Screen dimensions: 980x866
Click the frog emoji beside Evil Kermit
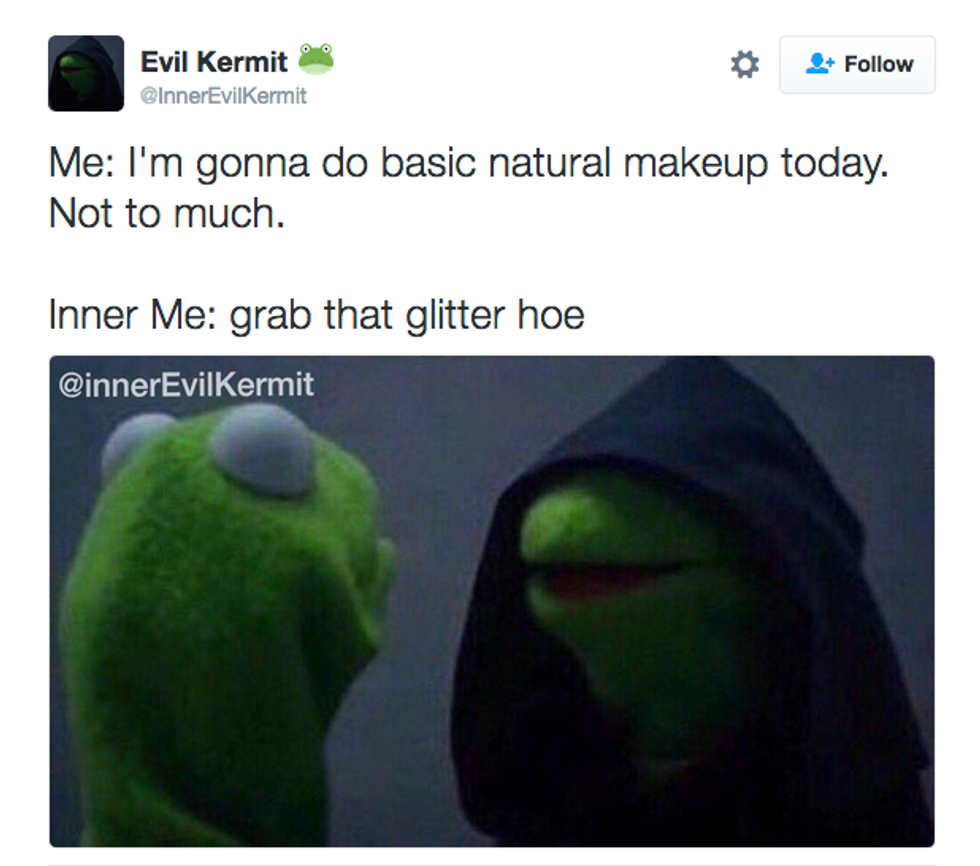click(316, 59)
